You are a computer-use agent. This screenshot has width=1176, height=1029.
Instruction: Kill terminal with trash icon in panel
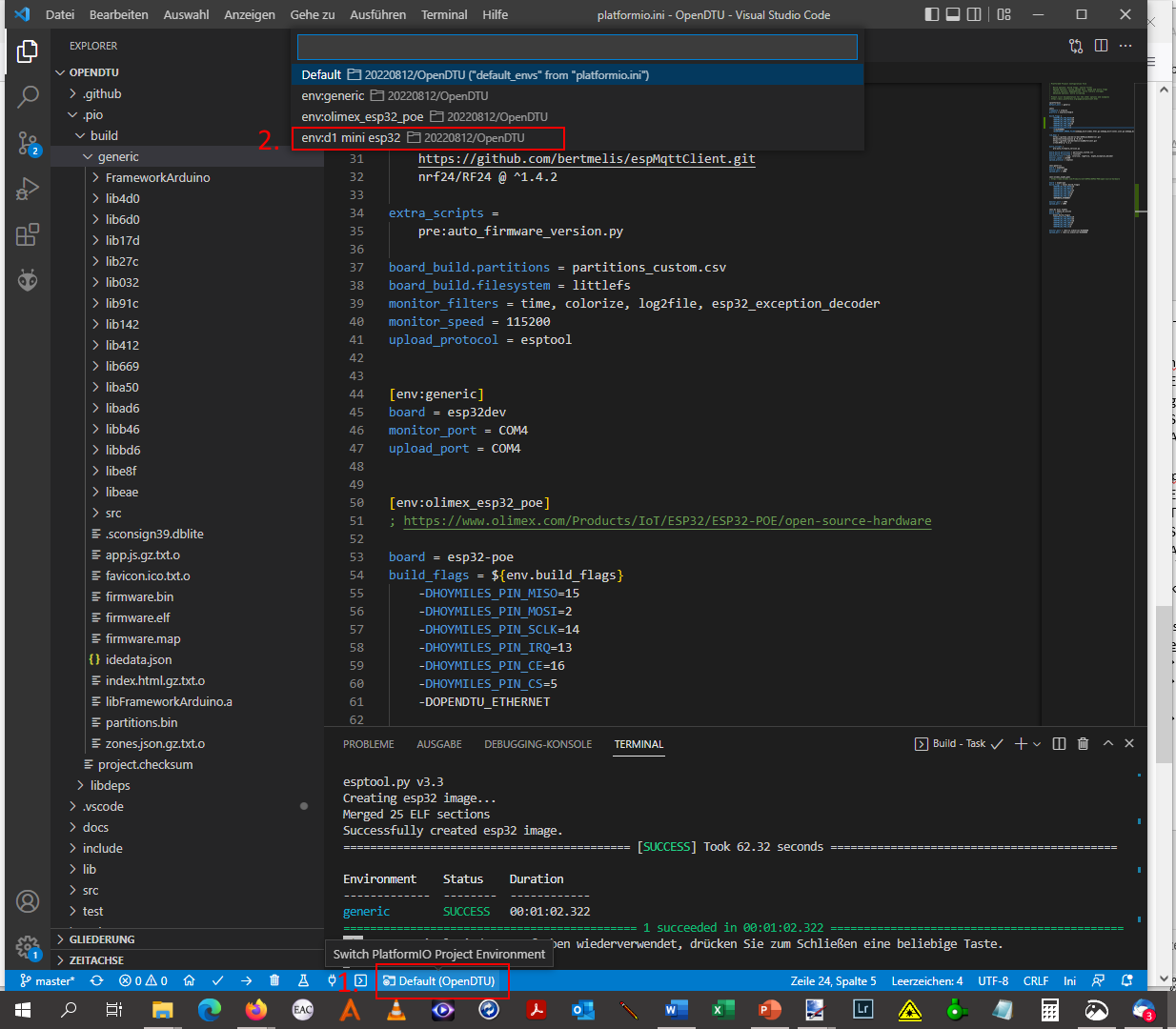tap(1083, 743)
